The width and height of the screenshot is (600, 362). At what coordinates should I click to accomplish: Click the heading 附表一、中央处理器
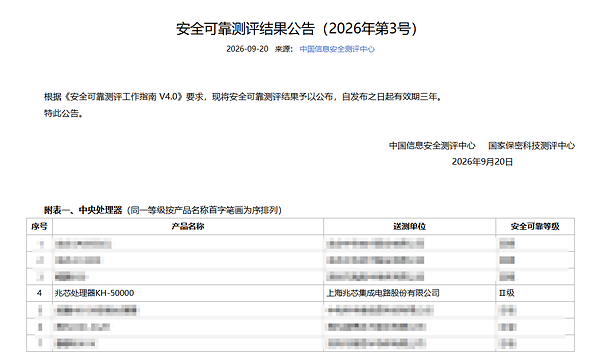pyautogui.click(x=83, y=210)
